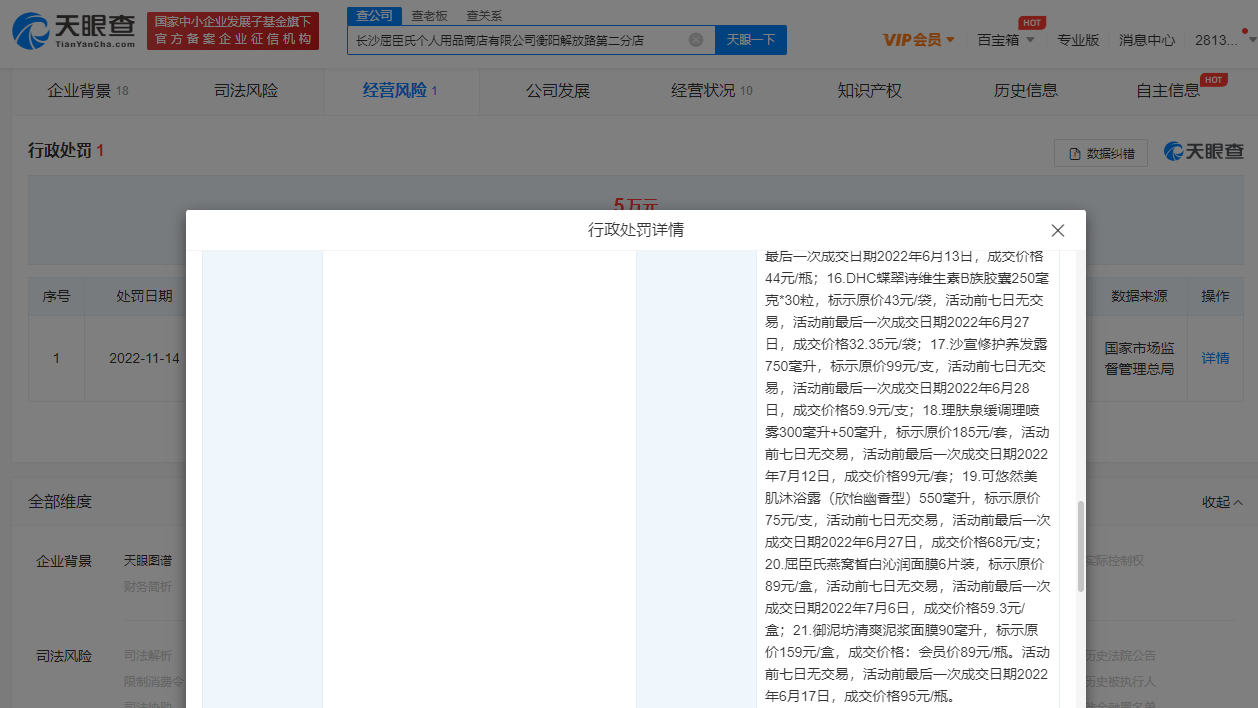Click the 数据纠错 button
Screen dimensions: 1258x708
(1101, 153)
